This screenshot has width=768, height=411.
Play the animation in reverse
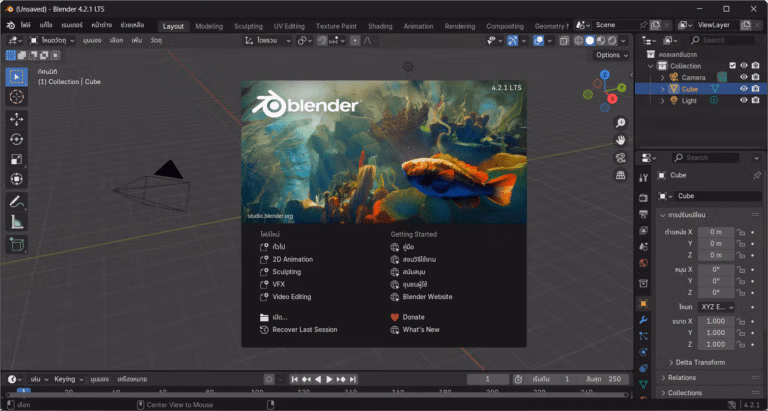pos(318,379)
